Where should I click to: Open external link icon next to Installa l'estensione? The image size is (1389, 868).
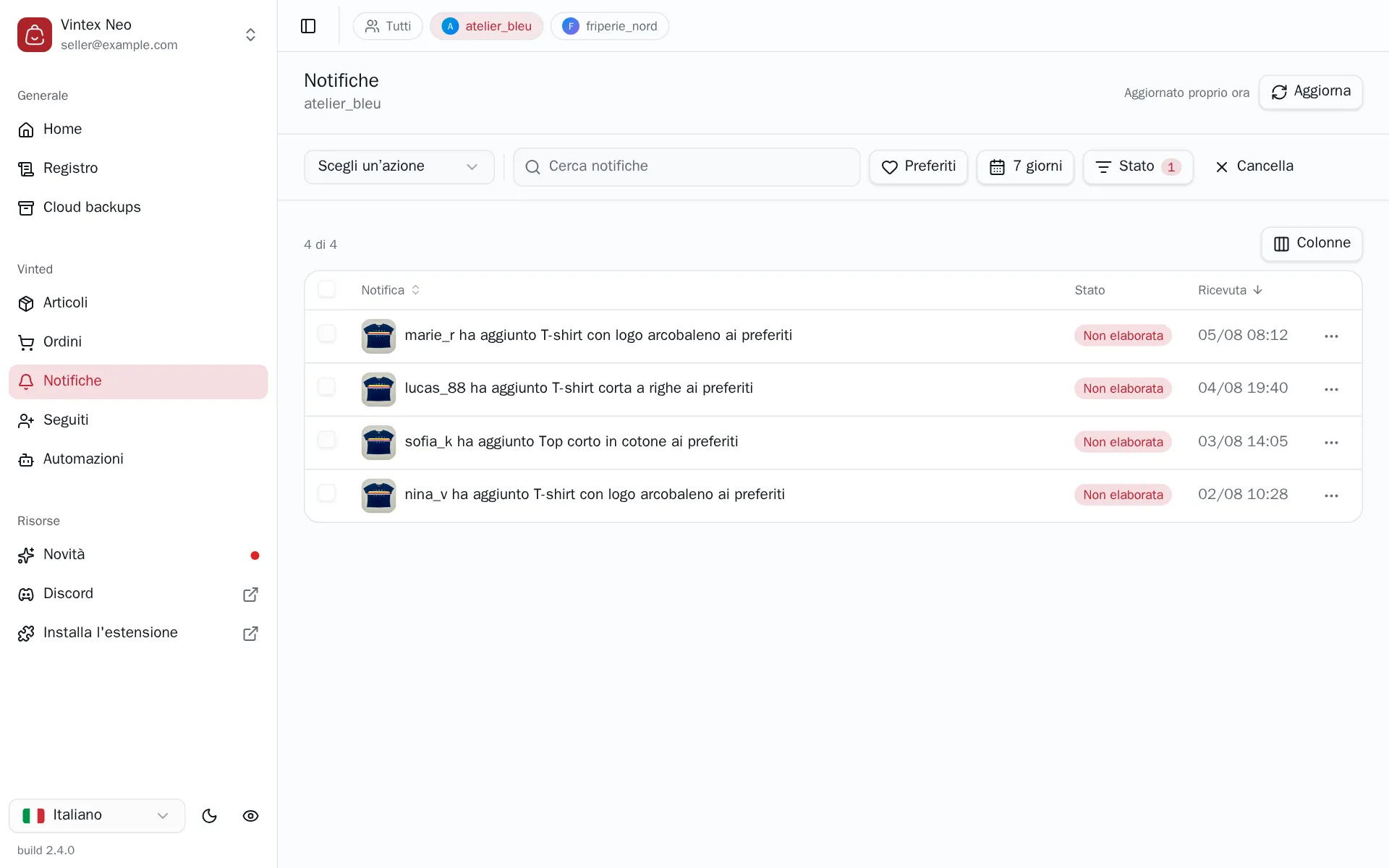250,633
